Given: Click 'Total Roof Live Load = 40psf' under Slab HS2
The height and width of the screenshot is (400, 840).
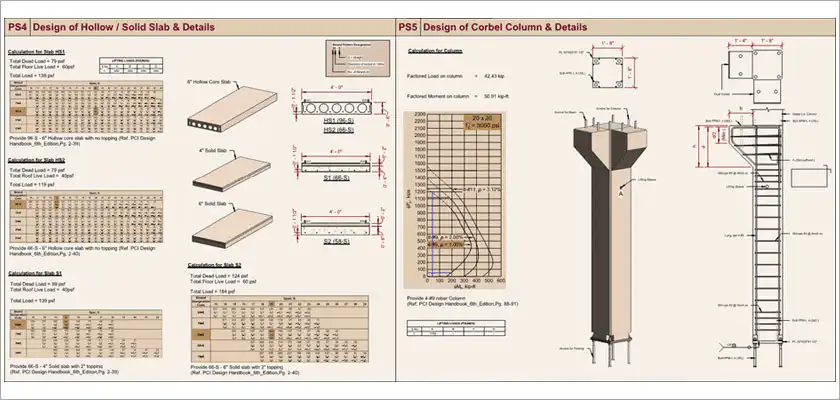Looking at the screenshot, I should [x=42, y=175].
